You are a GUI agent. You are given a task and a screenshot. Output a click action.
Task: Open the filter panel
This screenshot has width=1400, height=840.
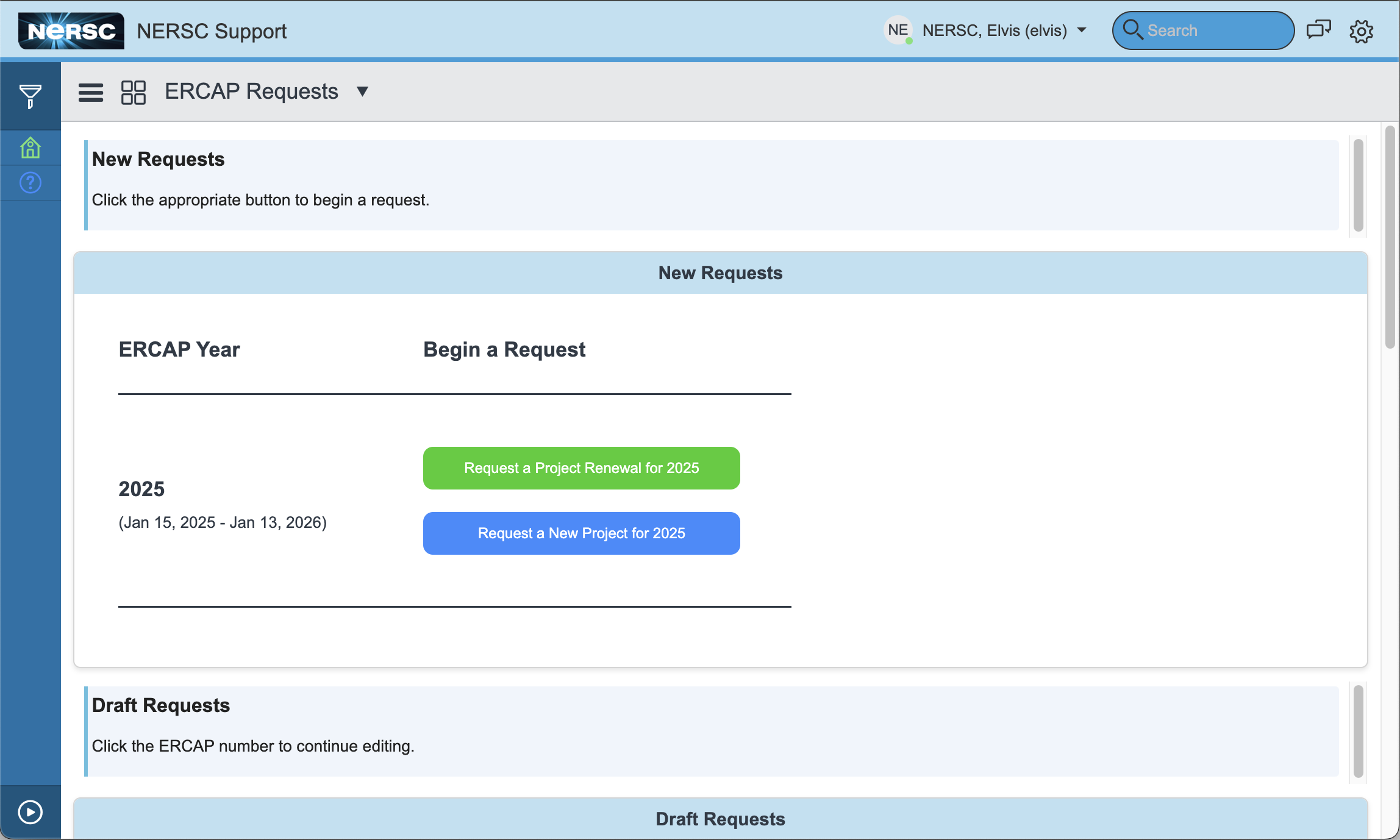point(29,94)
